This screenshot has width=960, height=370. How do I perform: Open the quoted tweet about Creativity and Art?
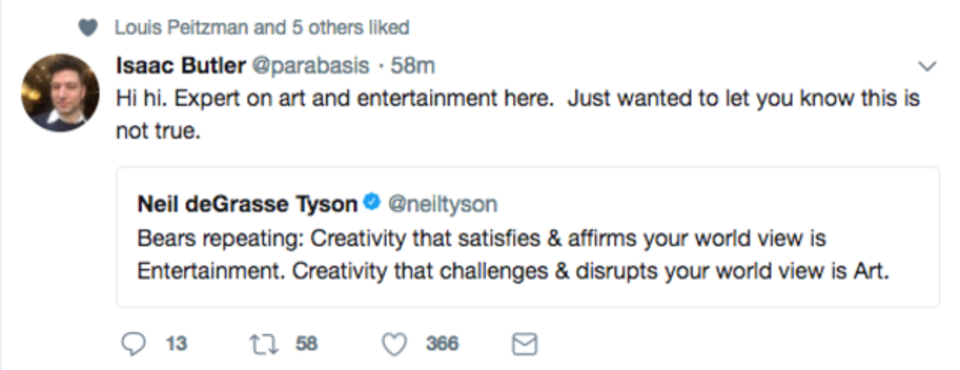pos(528,237)
